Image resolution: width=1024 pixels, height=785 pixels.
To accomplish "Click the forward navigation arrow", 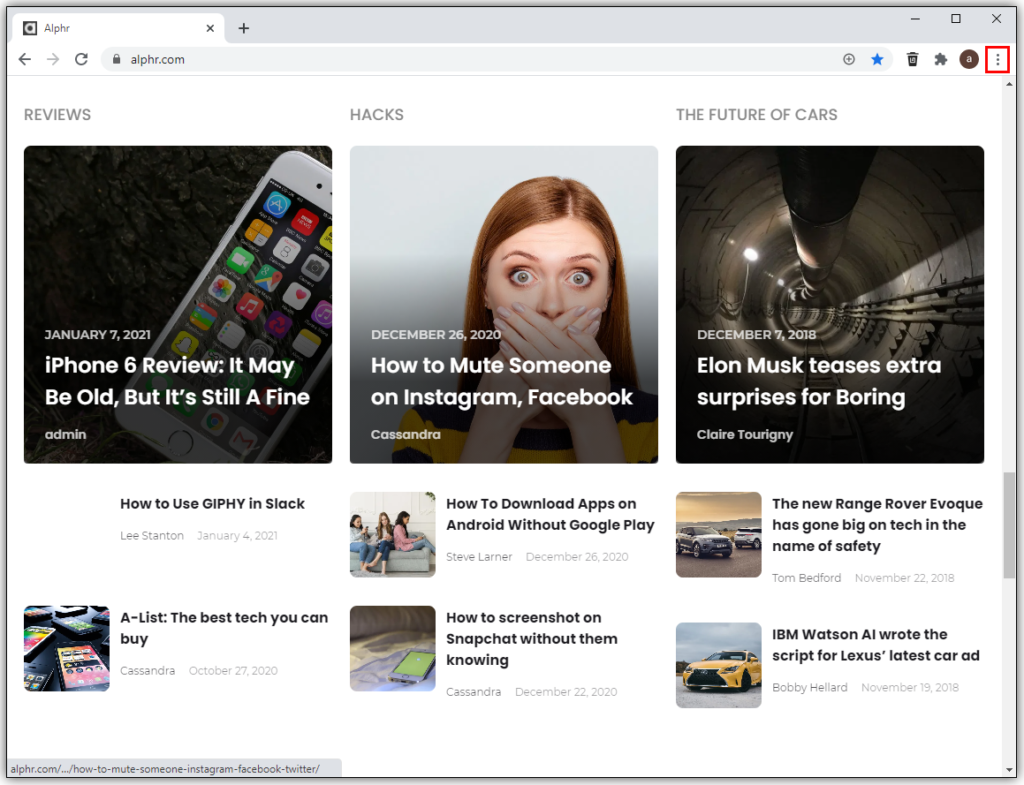I will click(52, 59).
